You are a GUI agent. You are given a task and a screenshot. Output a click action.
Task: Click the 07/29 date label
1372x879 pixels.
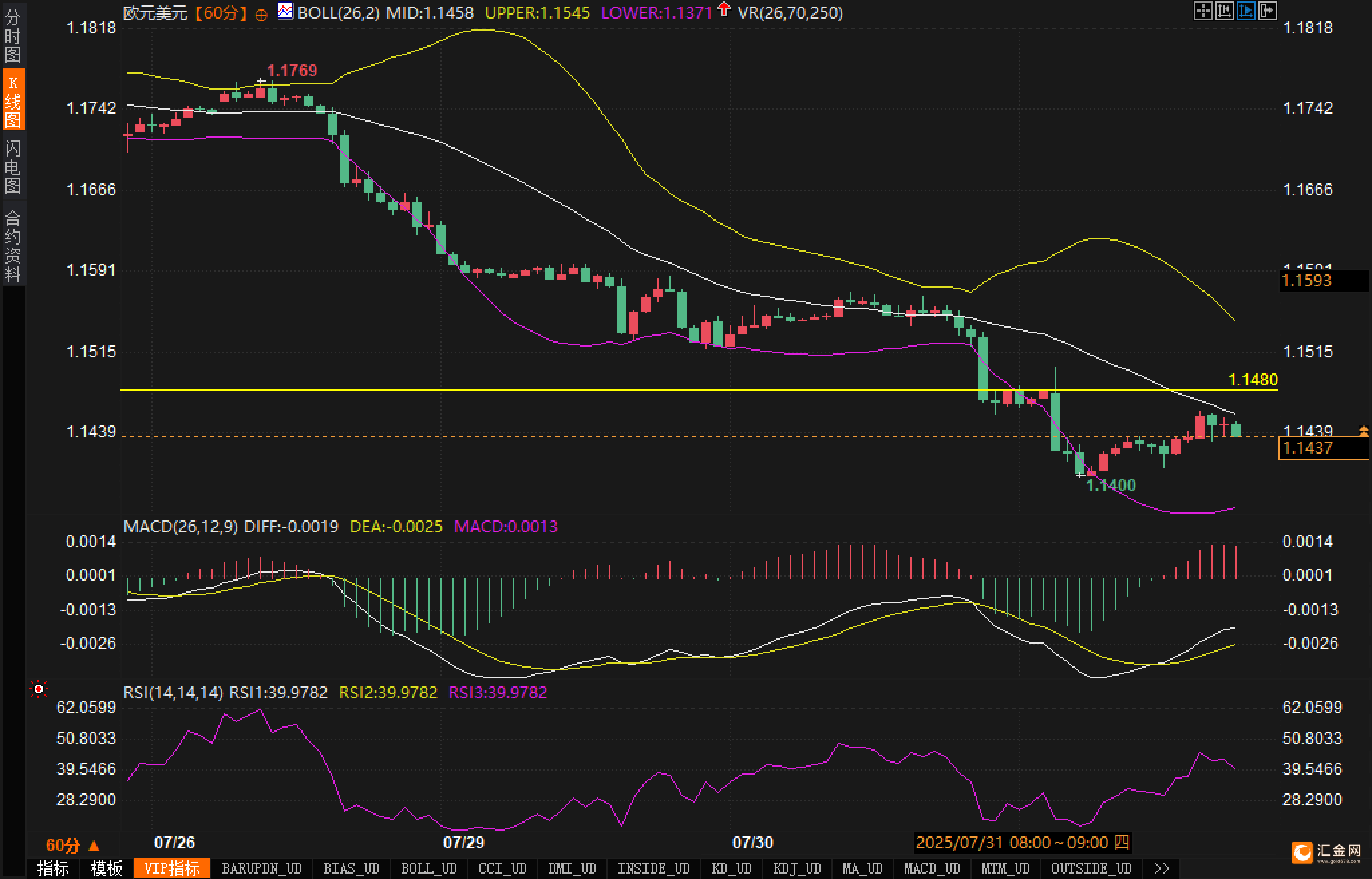(x=464, y=842)
